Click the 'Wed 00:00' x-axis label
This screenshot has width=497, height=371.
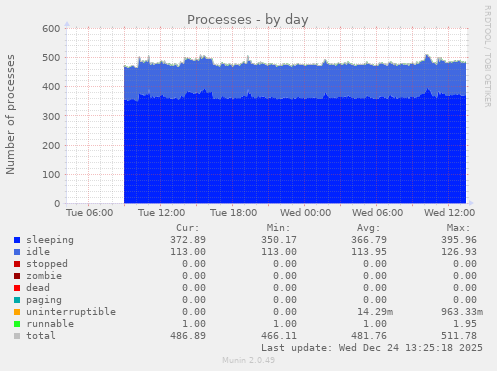click(306, 213)
